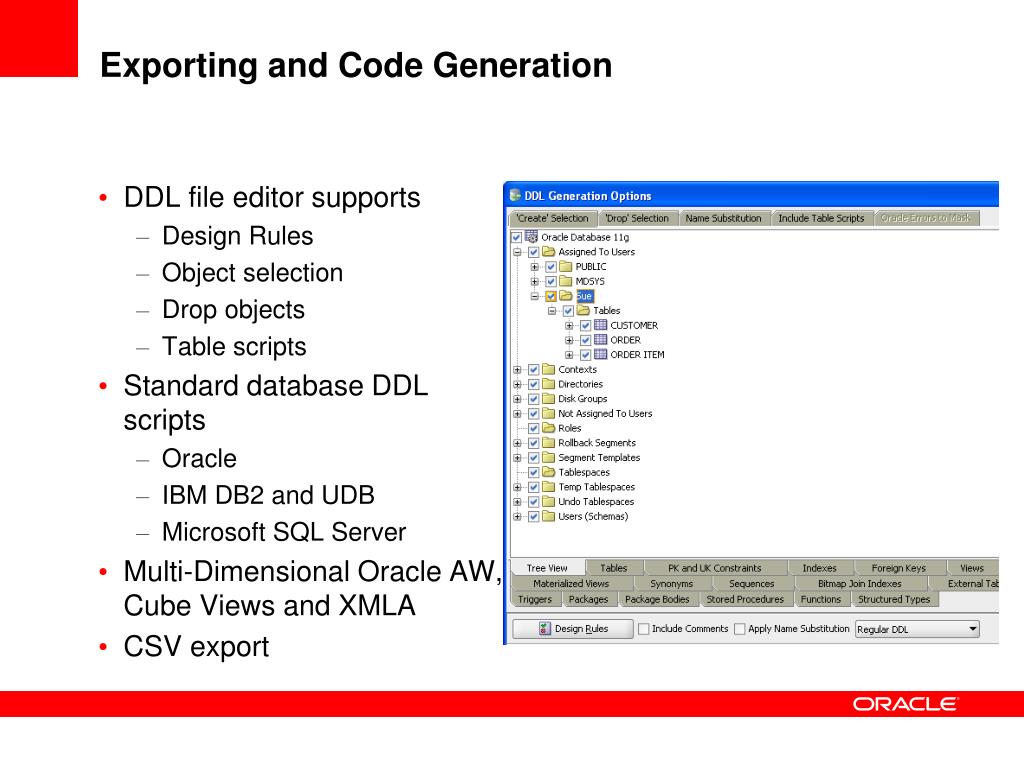Click the Tablespaces folder icon
Viewport: 1024px width, 768px height.
[549, 472]
